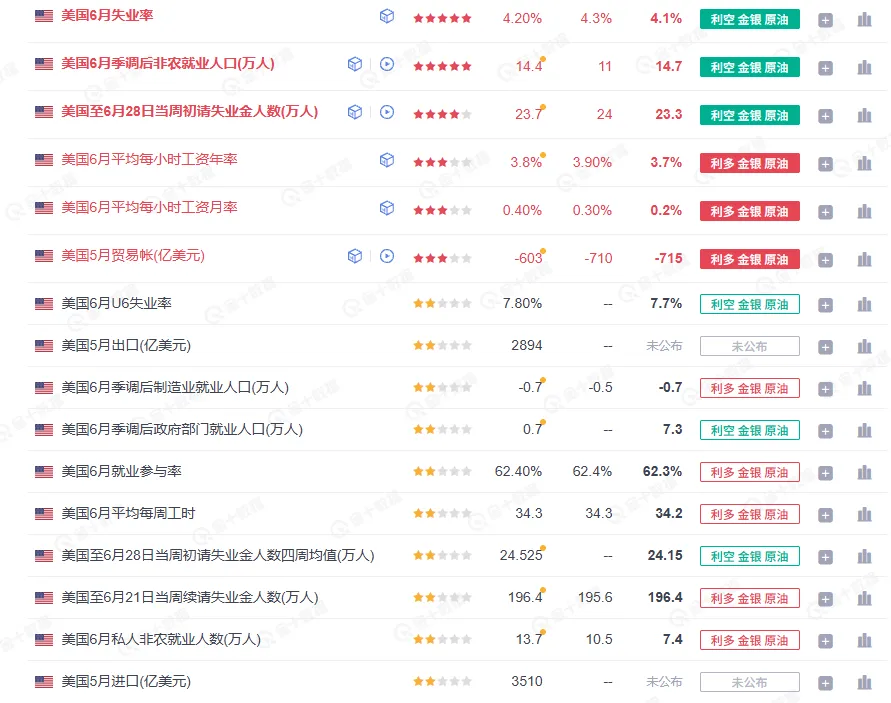The image size is (891, 703).
Task: Open 美国6月失业率 indicator link
Action: pos(107,15)
